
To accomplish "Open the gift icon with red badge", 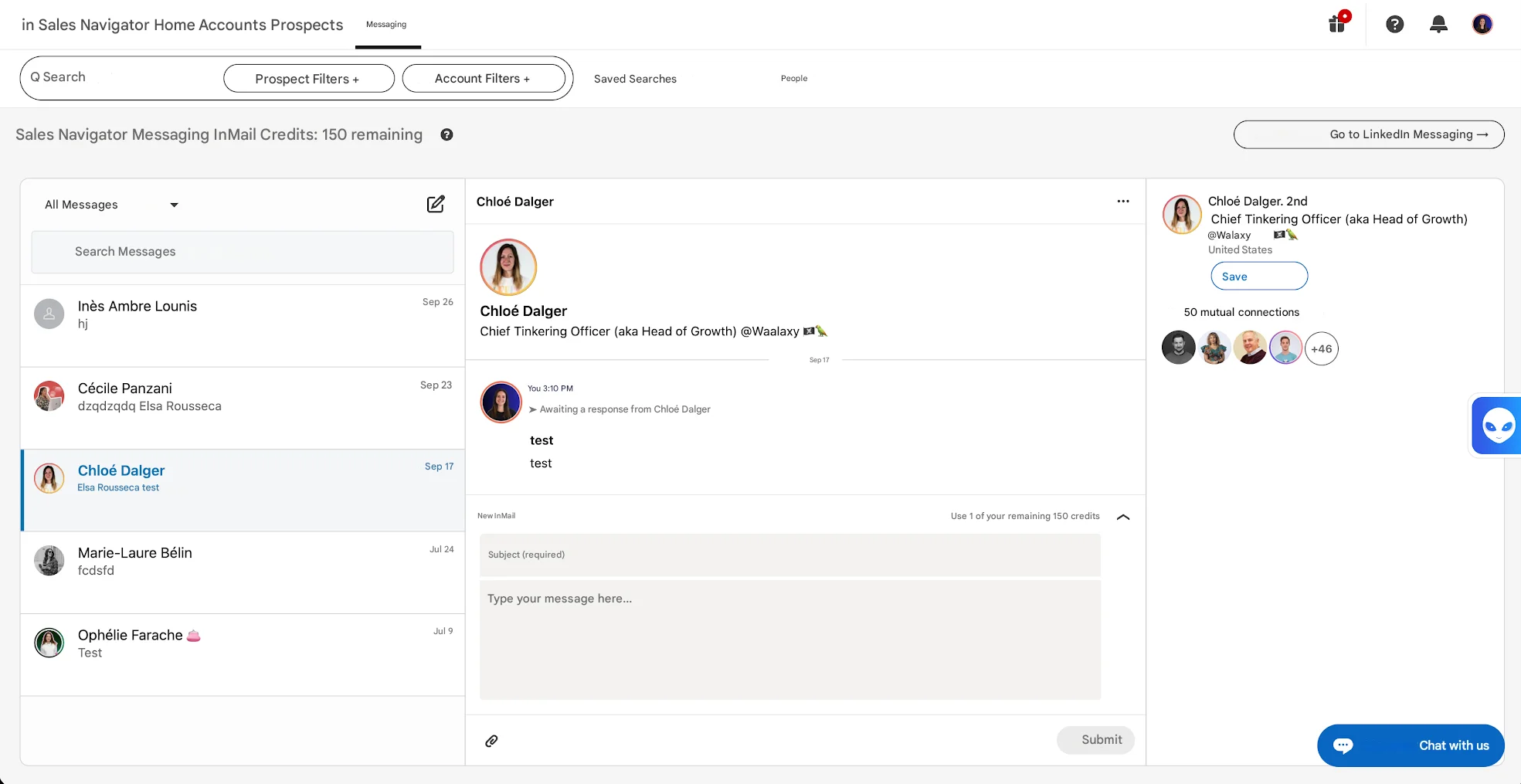I will [x=1338, y=23].
